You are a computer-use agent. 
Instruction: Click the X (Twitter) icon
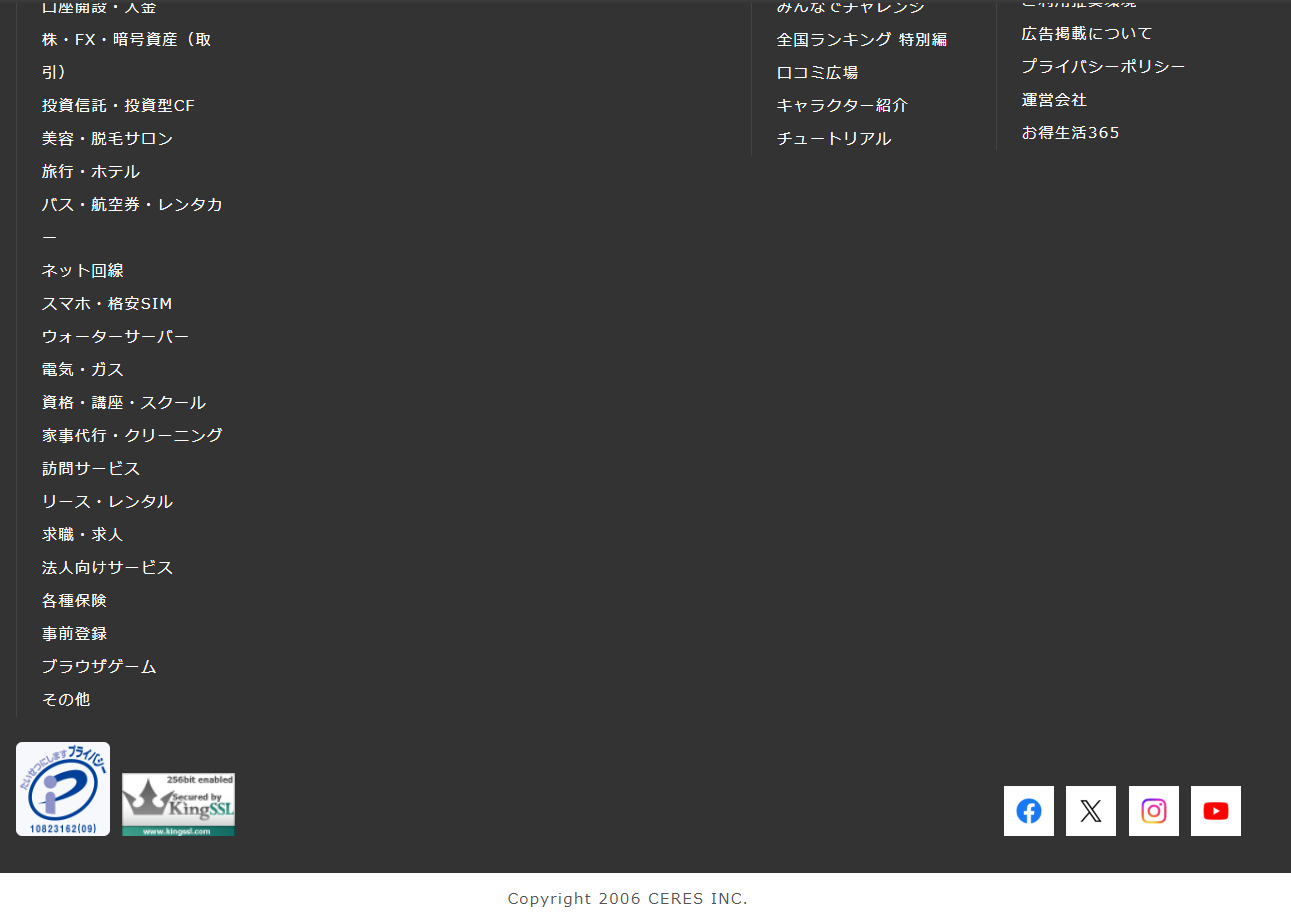tap(1090, 811)
